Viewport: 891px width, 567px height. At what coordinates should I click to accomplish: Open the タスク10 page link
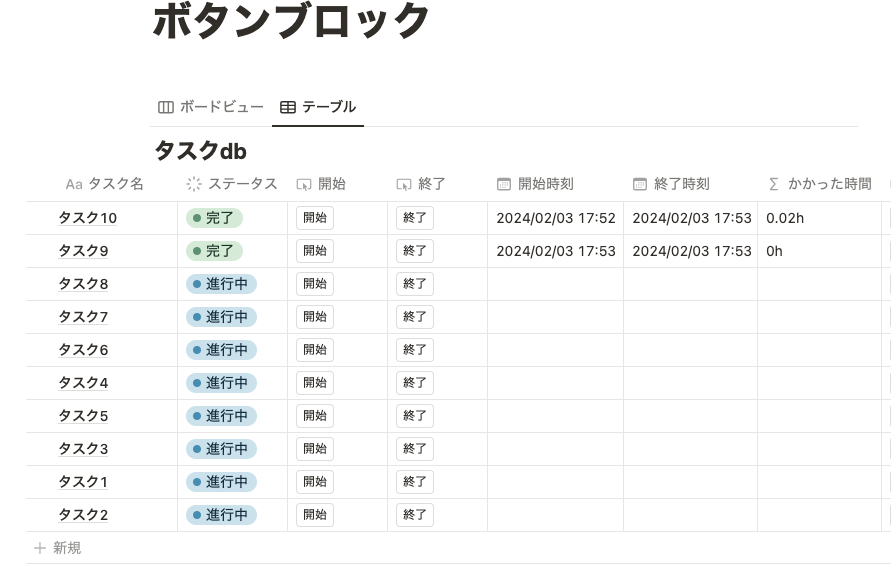click(x=88, y=218)
